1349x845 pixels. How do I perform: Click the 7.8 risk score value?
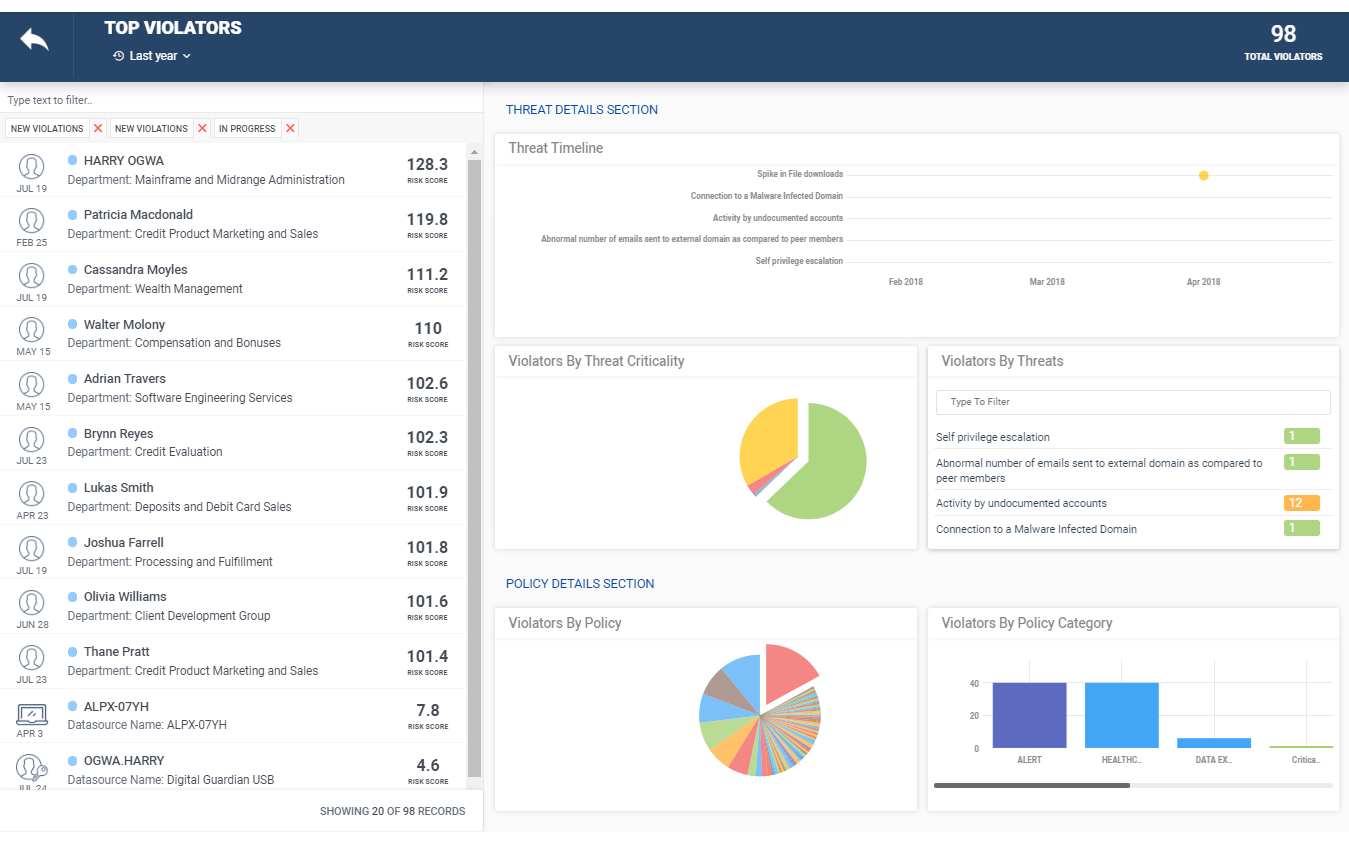point(428,710)
